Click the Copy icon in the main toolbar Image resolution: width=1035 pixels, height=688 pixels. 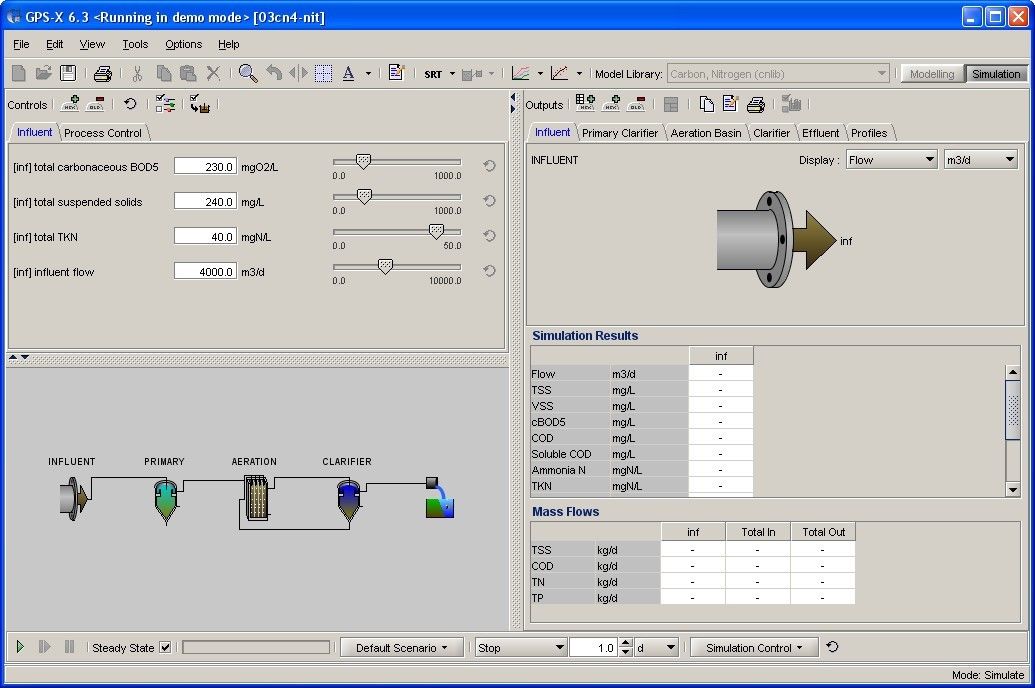[x=163, y=73]
